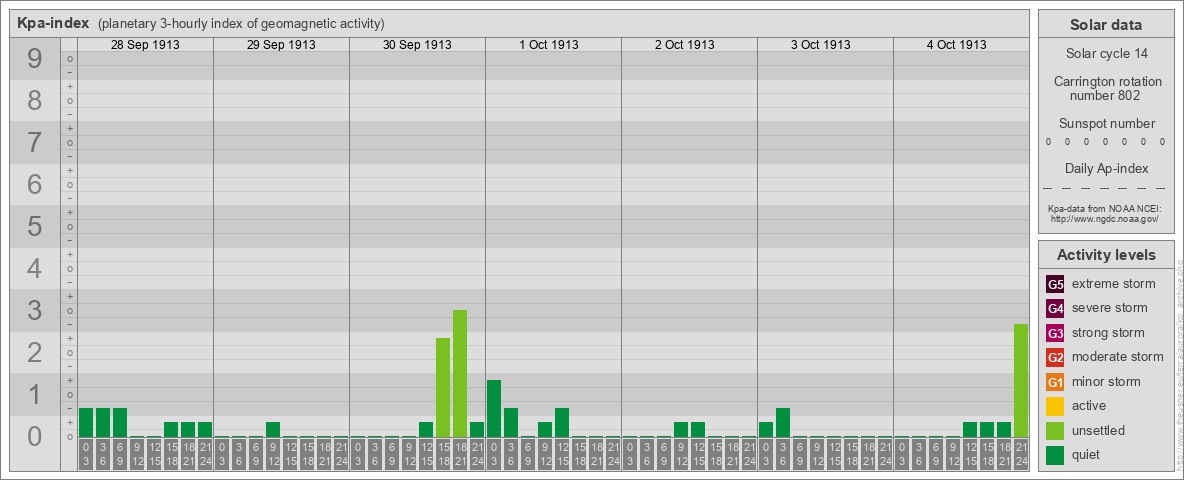Click the 21-24 hour label under 4 Oct
Viewport: 1184px width, 480px height.
1021,454
